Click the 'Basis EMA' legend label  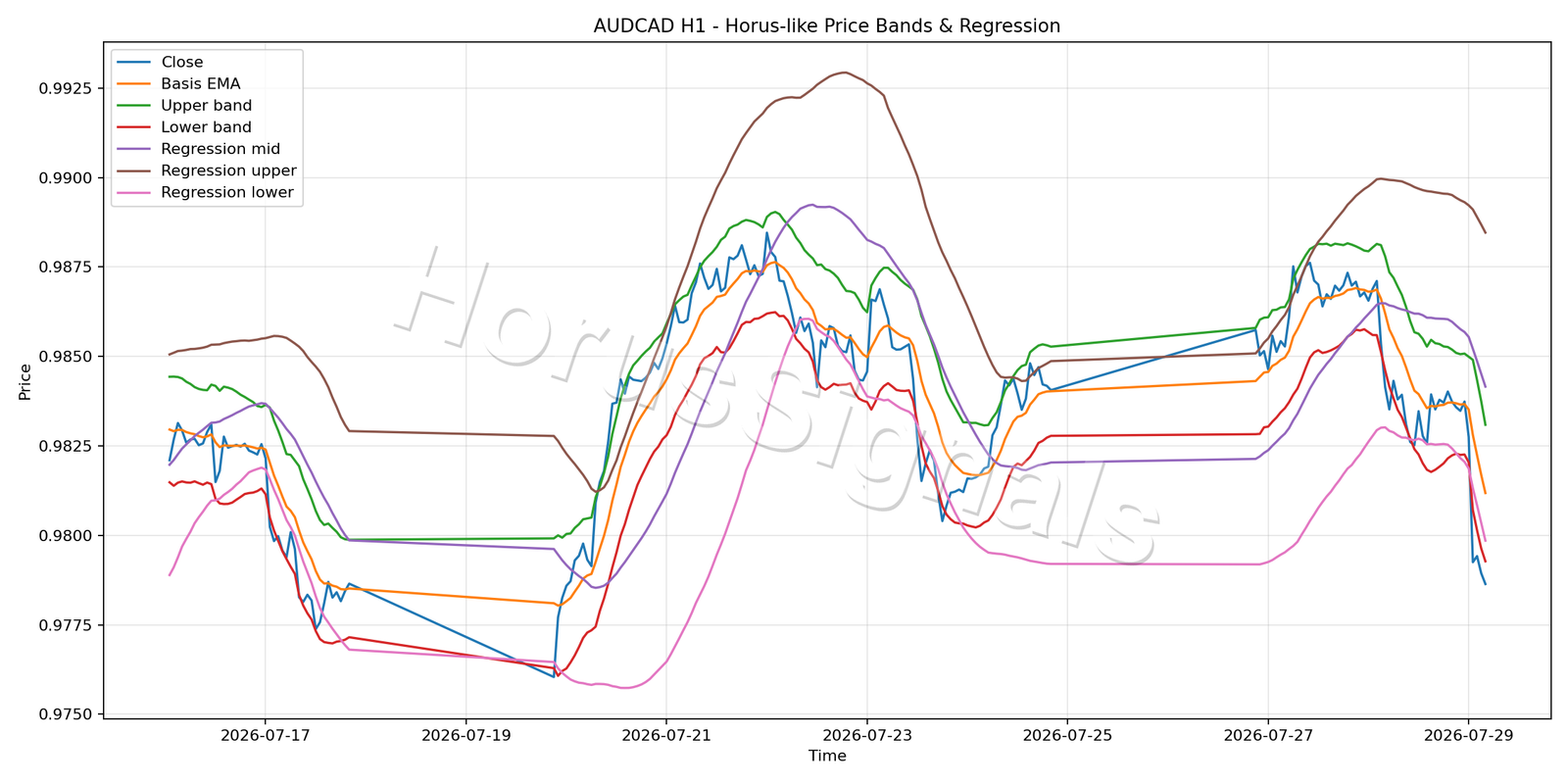(201, 83)
